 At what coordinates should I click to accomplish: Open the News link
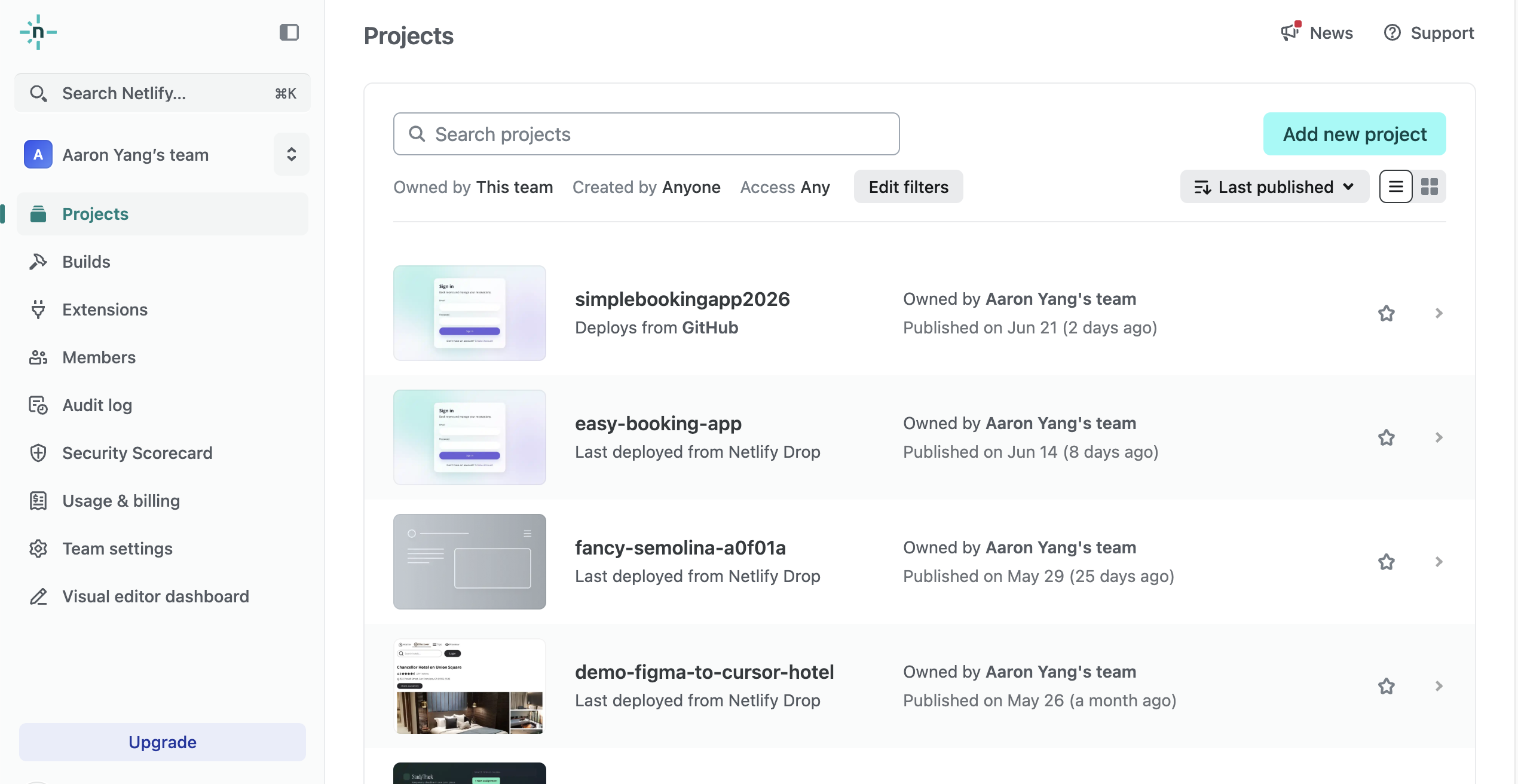pyautogui.click(x=1317, y=33)
